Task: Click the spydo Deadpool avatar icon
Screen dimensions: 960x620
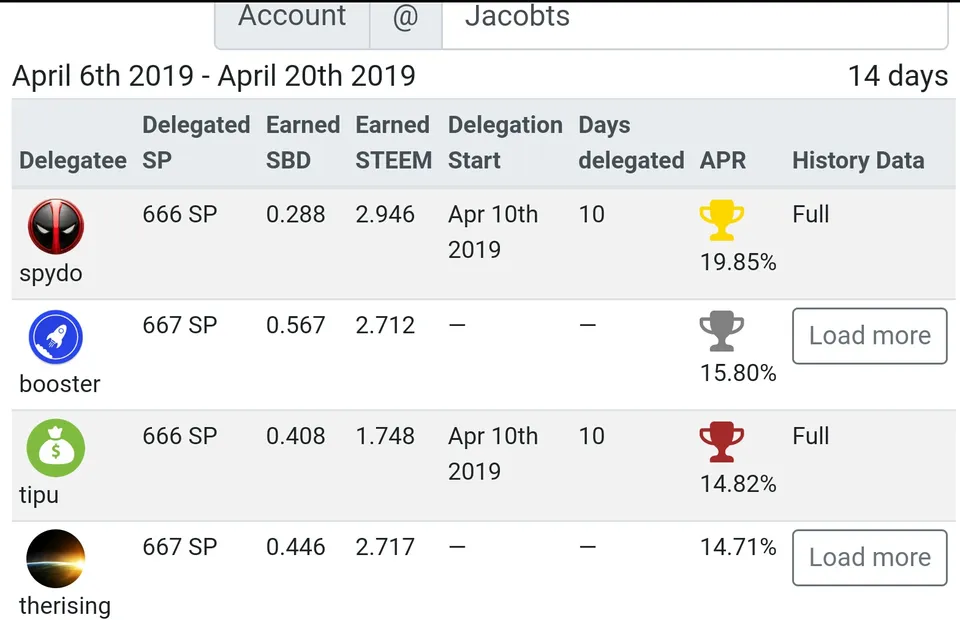Action: click(x=56, y=226)
